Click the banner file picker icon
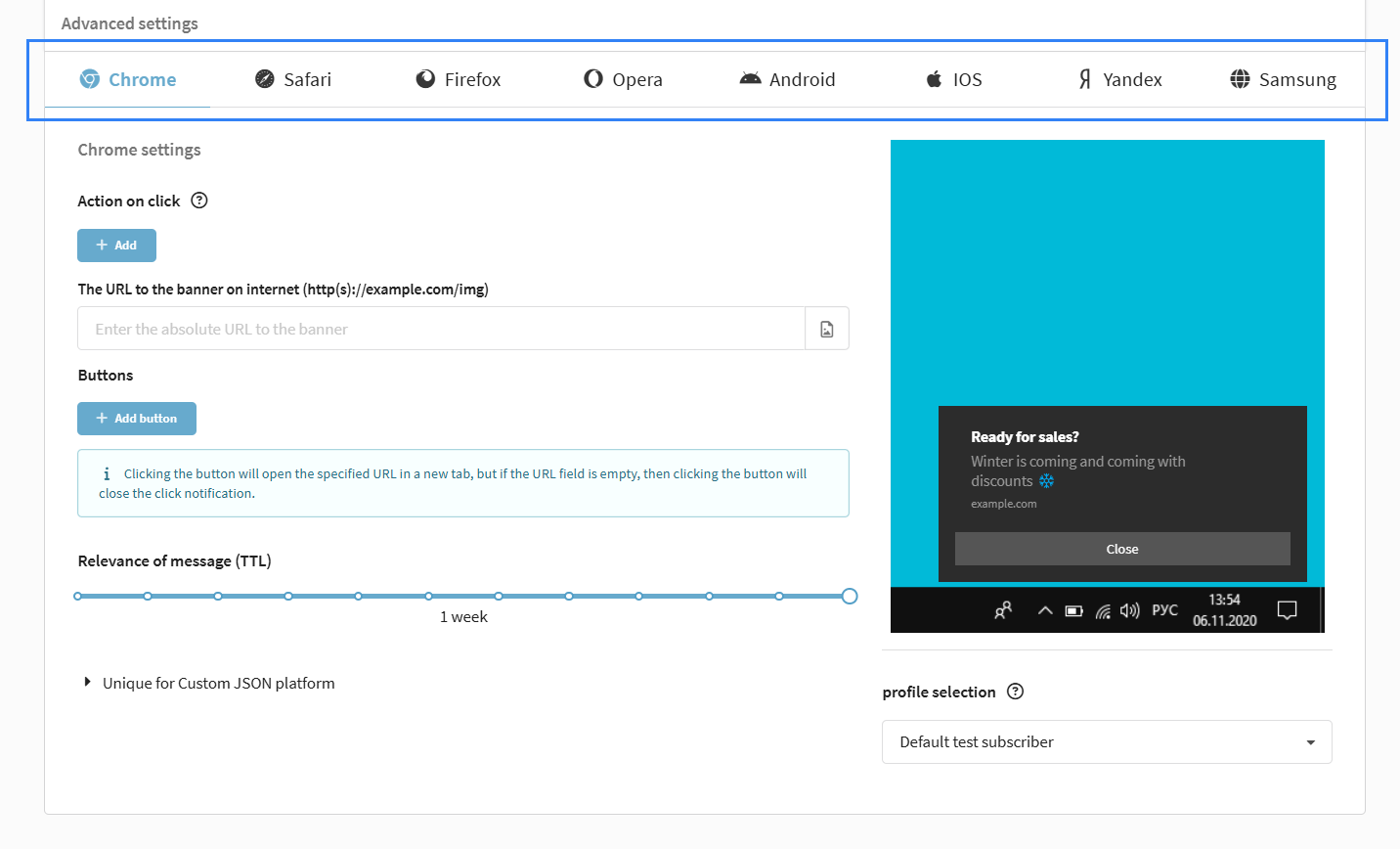Image resolution: width=1400 pixels, height=849 pixels. (x=827, y=329)
